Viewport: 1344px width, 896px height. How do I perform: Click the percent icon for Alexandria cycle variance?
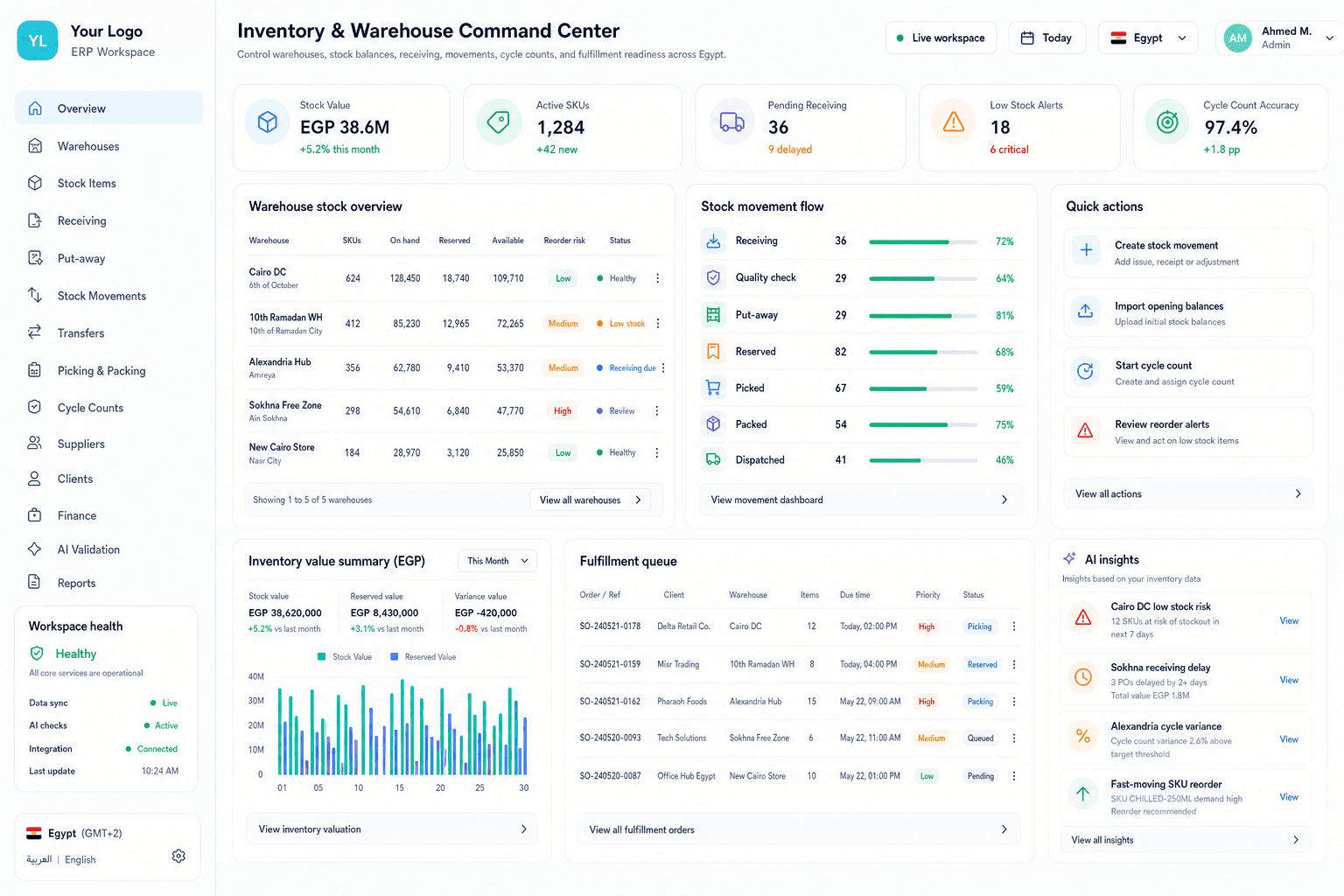(1083, 736)
